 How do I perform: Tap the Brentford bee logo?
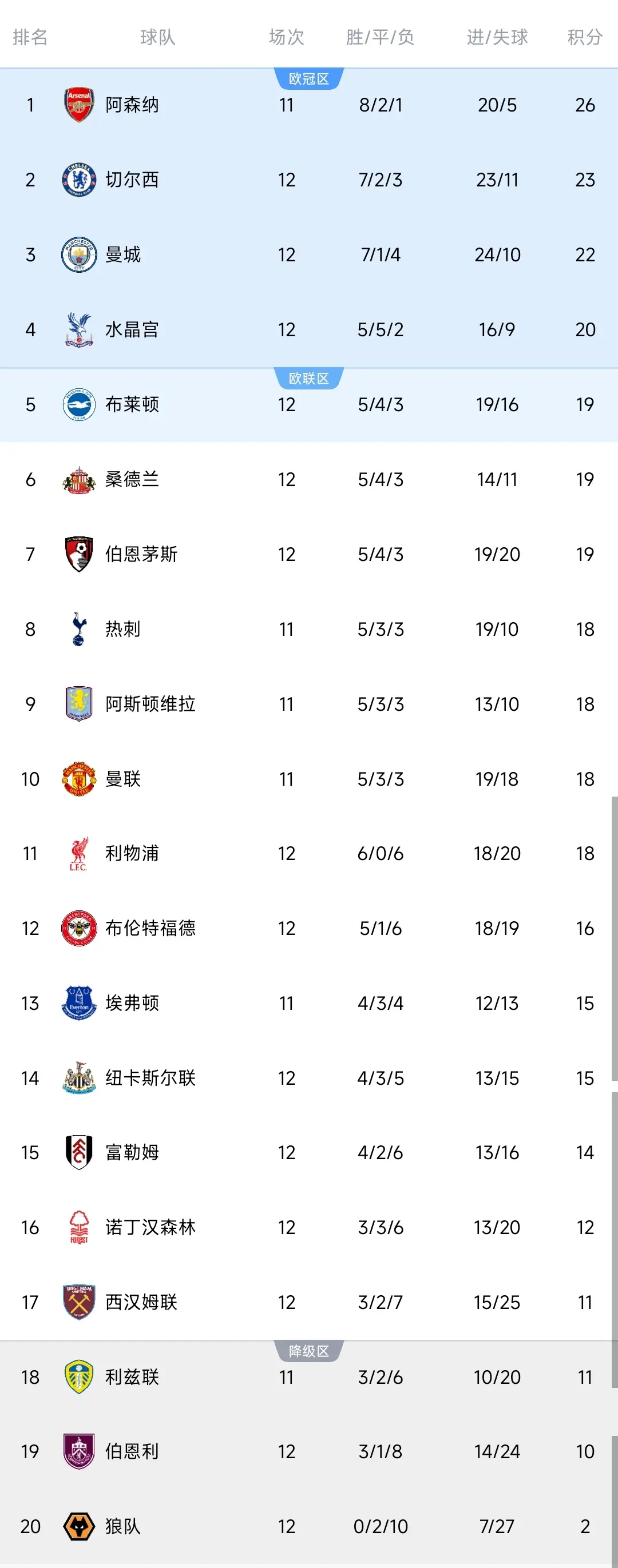pos(79,928)
